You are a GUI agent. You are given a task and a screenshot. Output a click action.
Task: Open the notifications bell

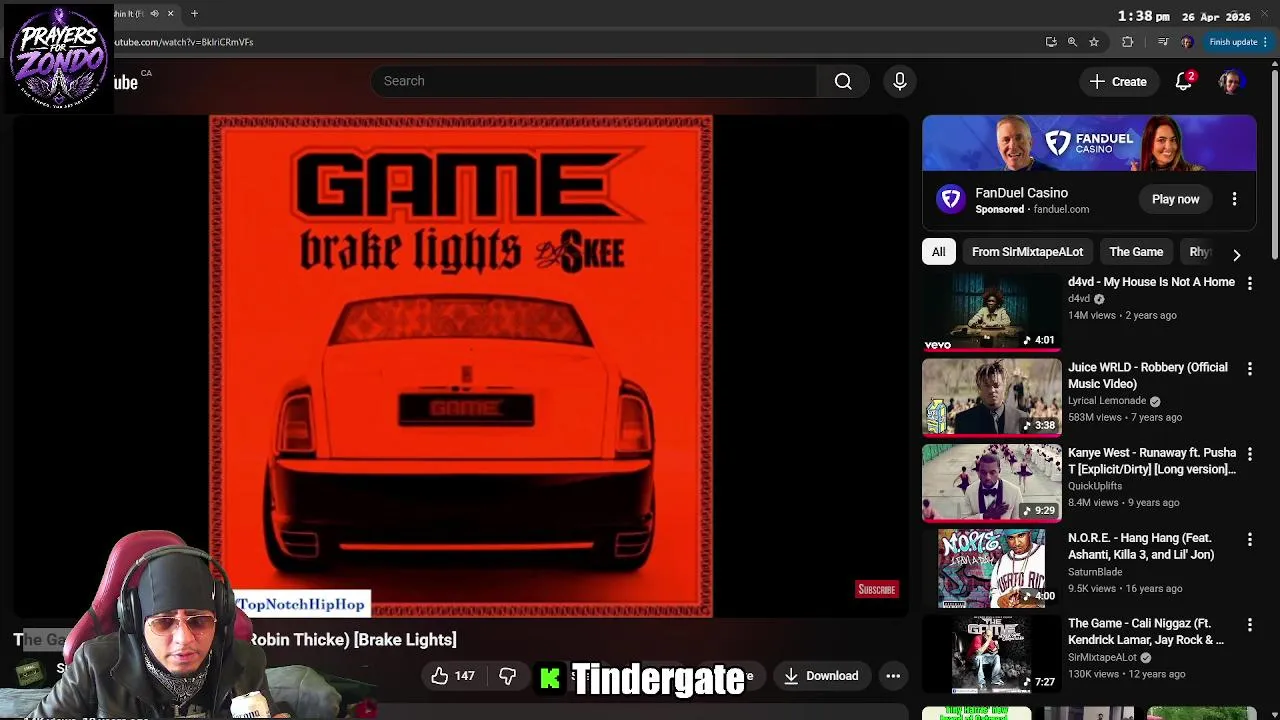tap(1184, 82)
